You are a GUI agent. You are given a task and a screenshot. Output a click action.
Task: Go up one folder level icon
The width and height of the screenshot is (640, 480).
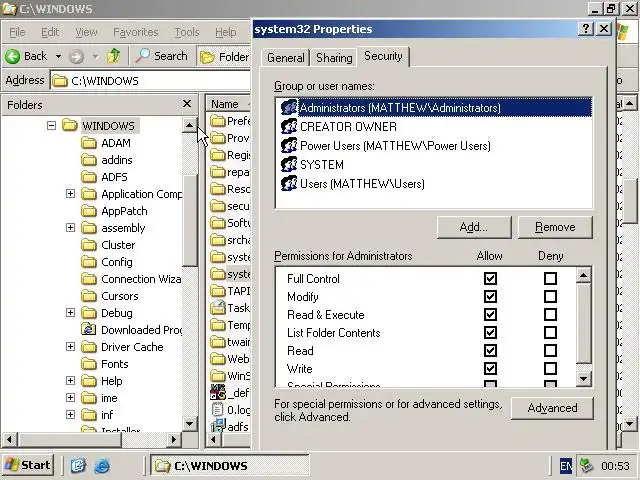[113, 56]
